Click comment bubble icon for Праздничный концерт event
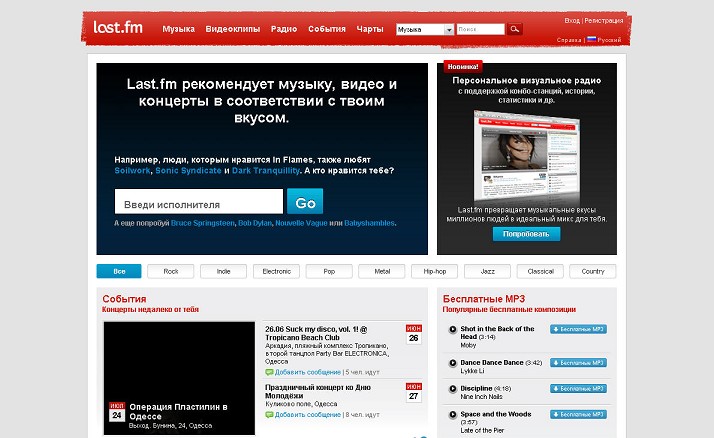 (x=269, y=415)
